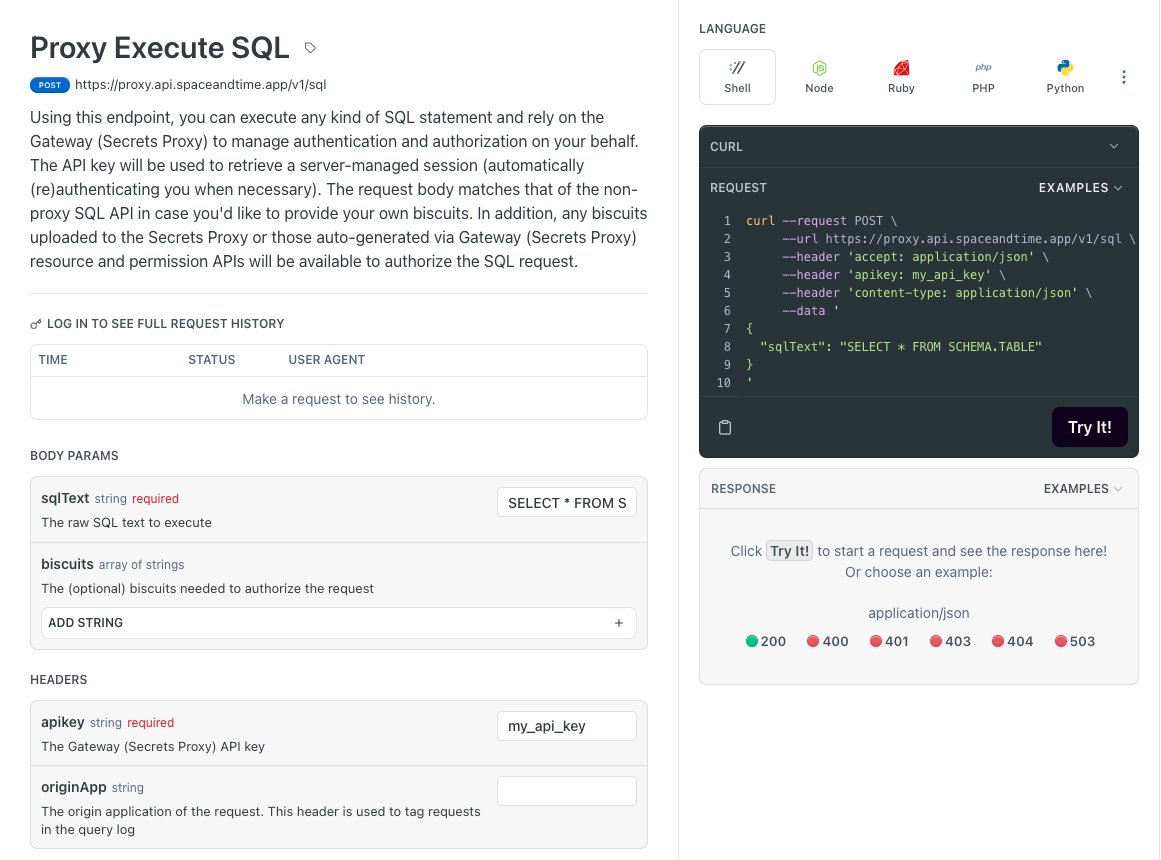Image resolution: width=1161 pixels, height=860 pixels.
Task: Click the plus icon in ADD STRING
Action: pyautogui.click(x=619, y=623)
